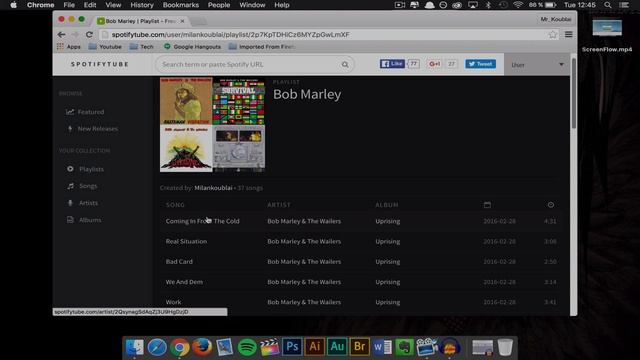The height and width of the screenshot is (360, 640).
Task: Open Spotlight search in menu bar
Action: pos(608,5)
